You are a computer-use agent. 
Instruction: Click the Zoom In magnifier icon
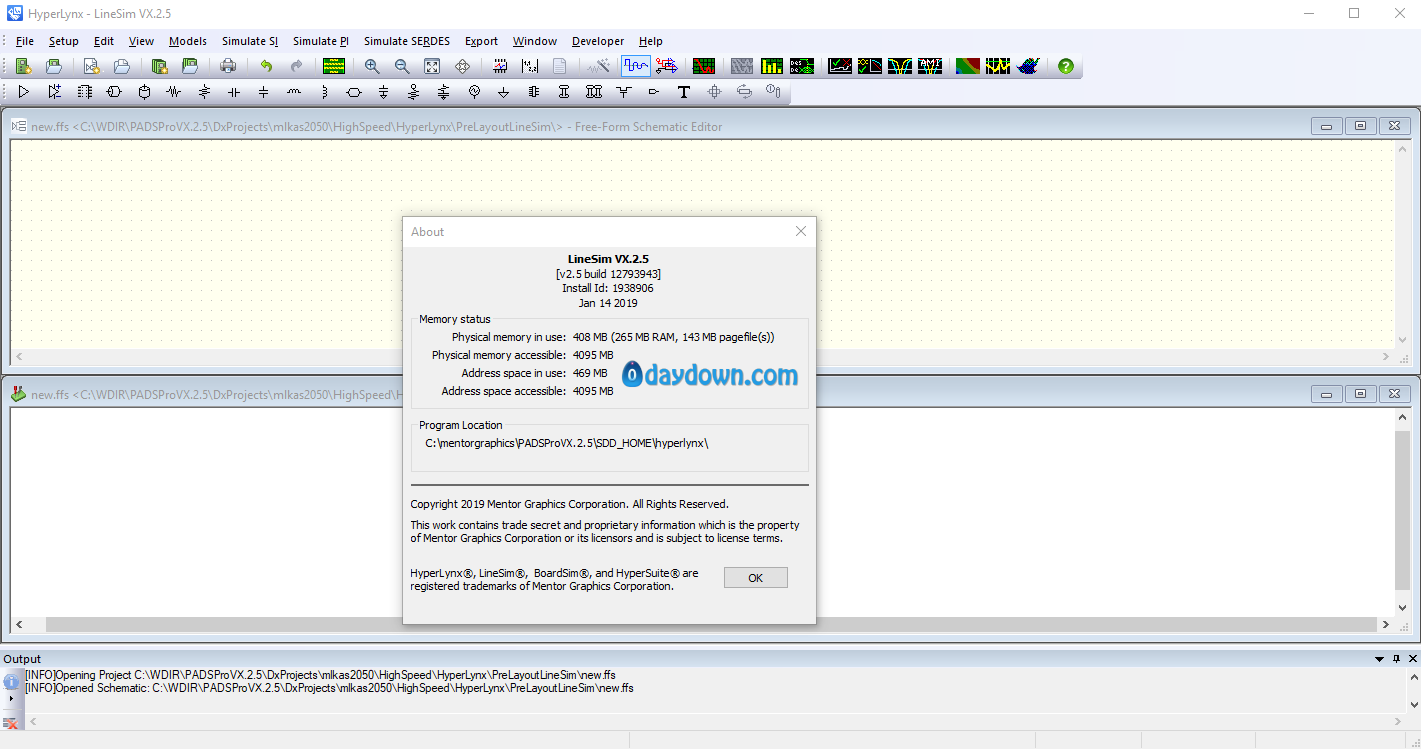coord(372,66)
